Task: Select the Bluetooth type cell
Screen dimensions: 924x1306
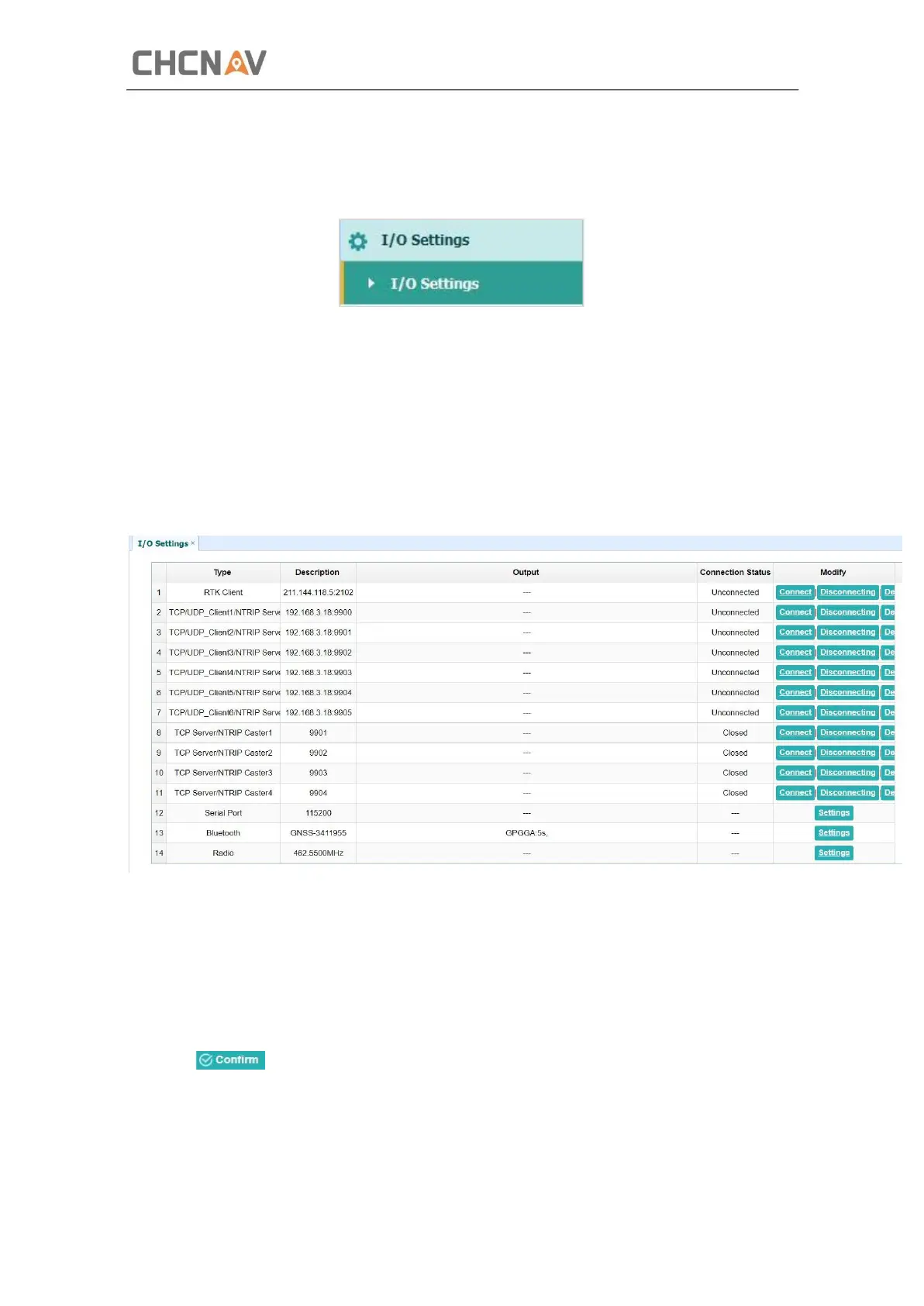Action: coord(223,833)
